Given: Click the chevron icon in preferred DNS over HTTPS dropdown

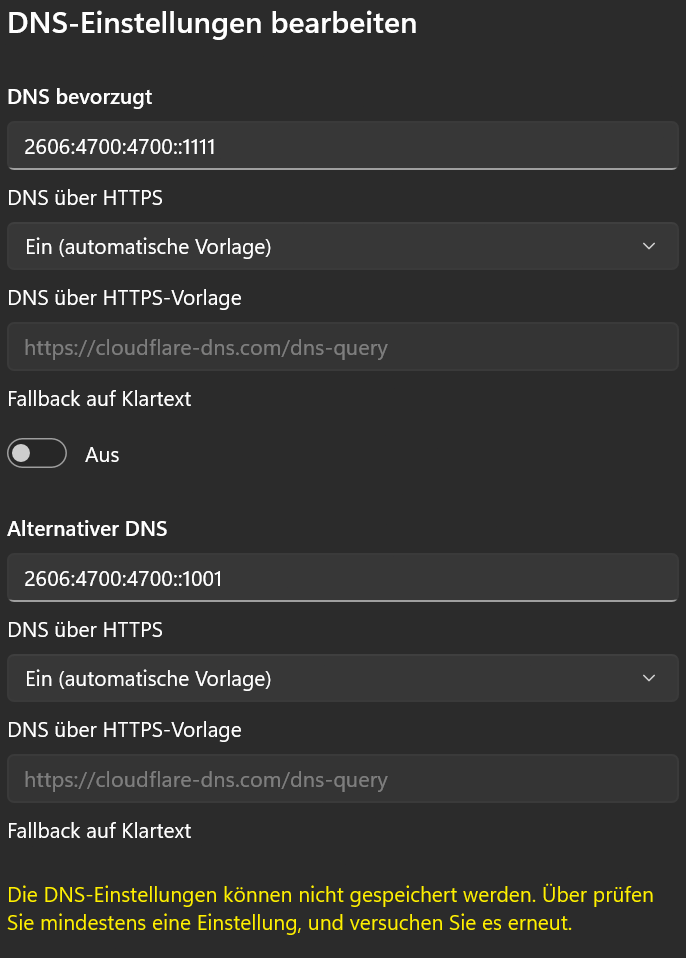Looking at the screenshot, I should pyautogui.click(x=649, y=246).
